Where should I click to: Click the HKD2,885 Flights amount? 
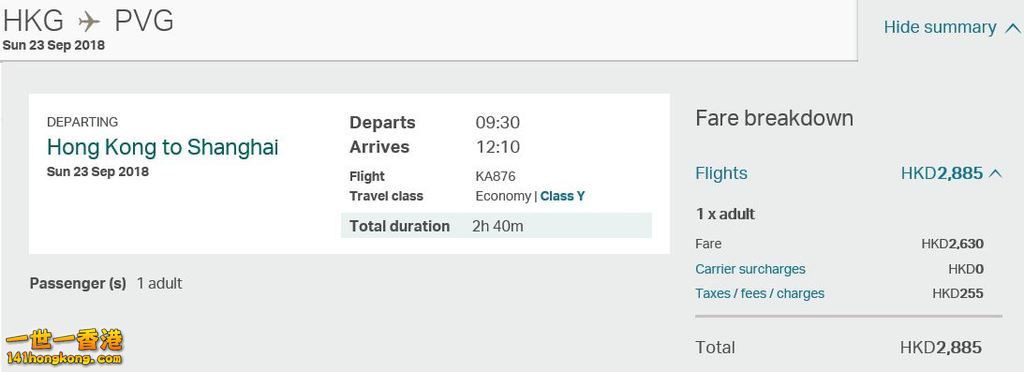tap(942, 174)
